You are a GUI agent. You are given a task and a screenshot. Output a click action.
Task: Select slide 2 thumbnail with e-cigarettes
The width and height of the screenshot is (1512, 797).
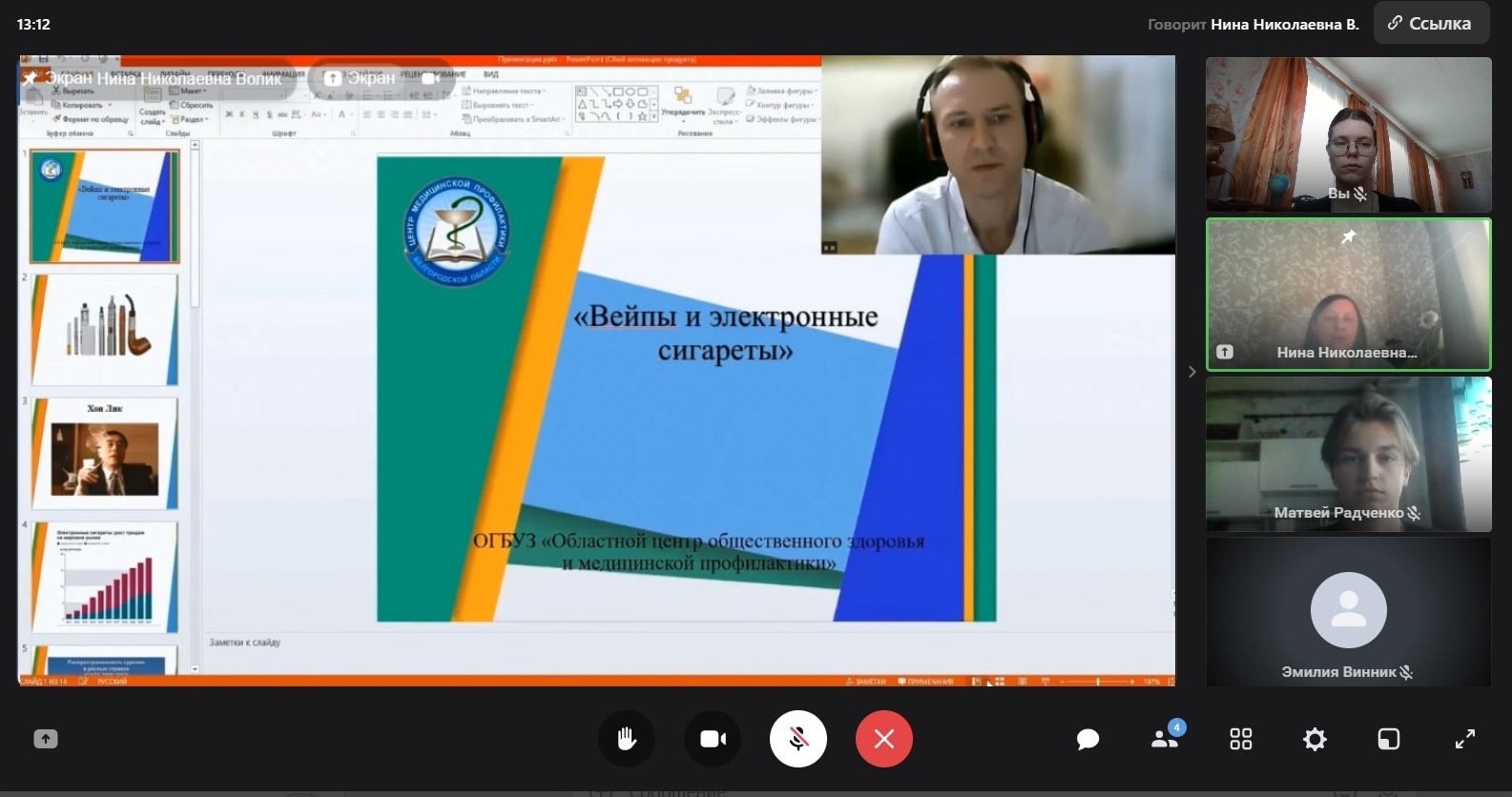pos(105,330)
